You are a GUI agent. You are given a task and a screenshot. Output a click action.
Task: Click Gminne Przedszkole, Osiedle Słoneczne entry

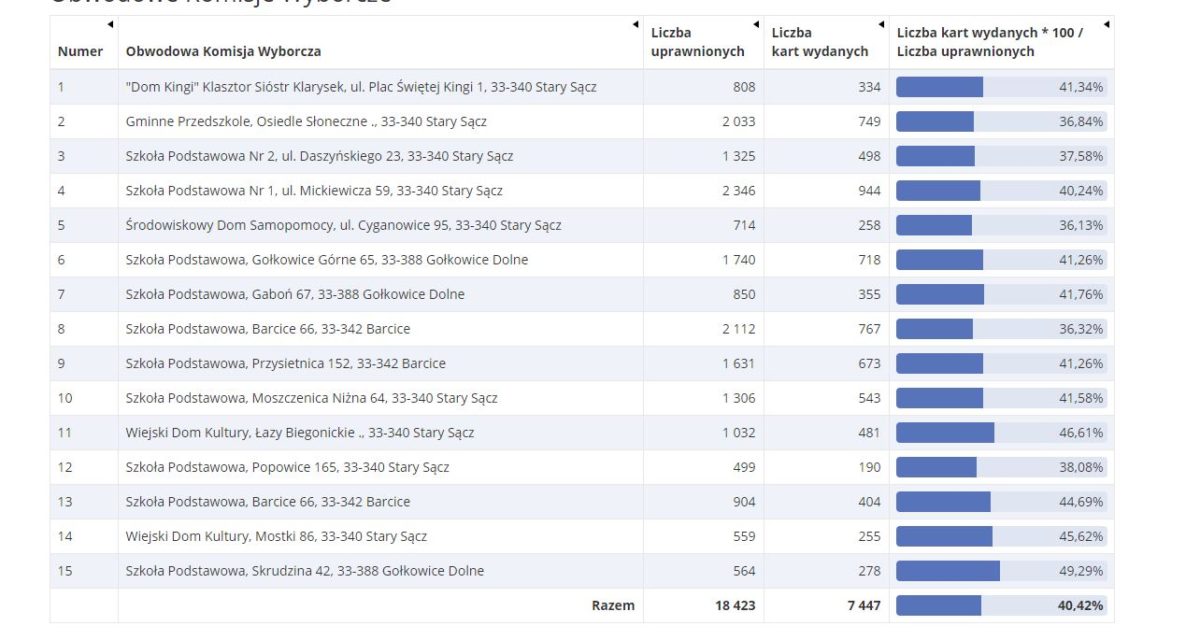(306, 122)
